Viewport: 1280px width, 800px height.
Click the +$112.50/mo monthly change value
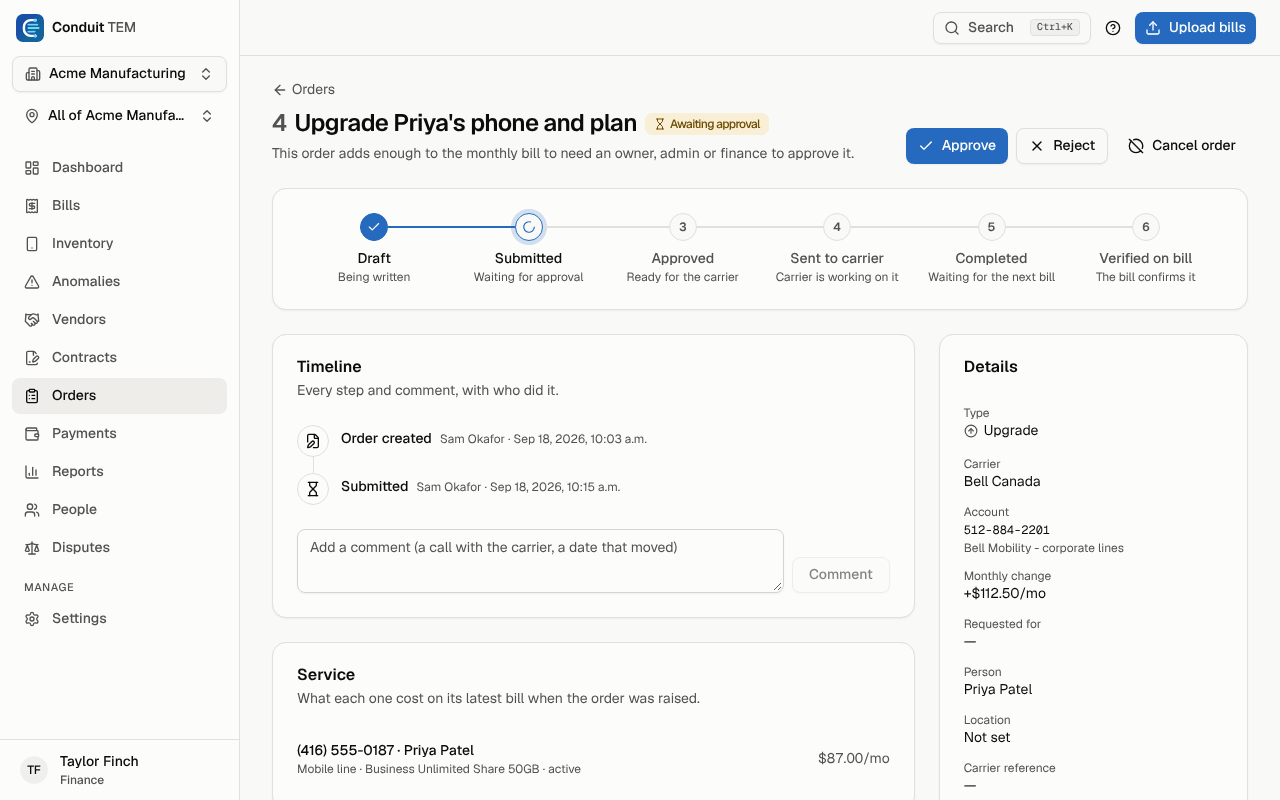coord(1005,594)
